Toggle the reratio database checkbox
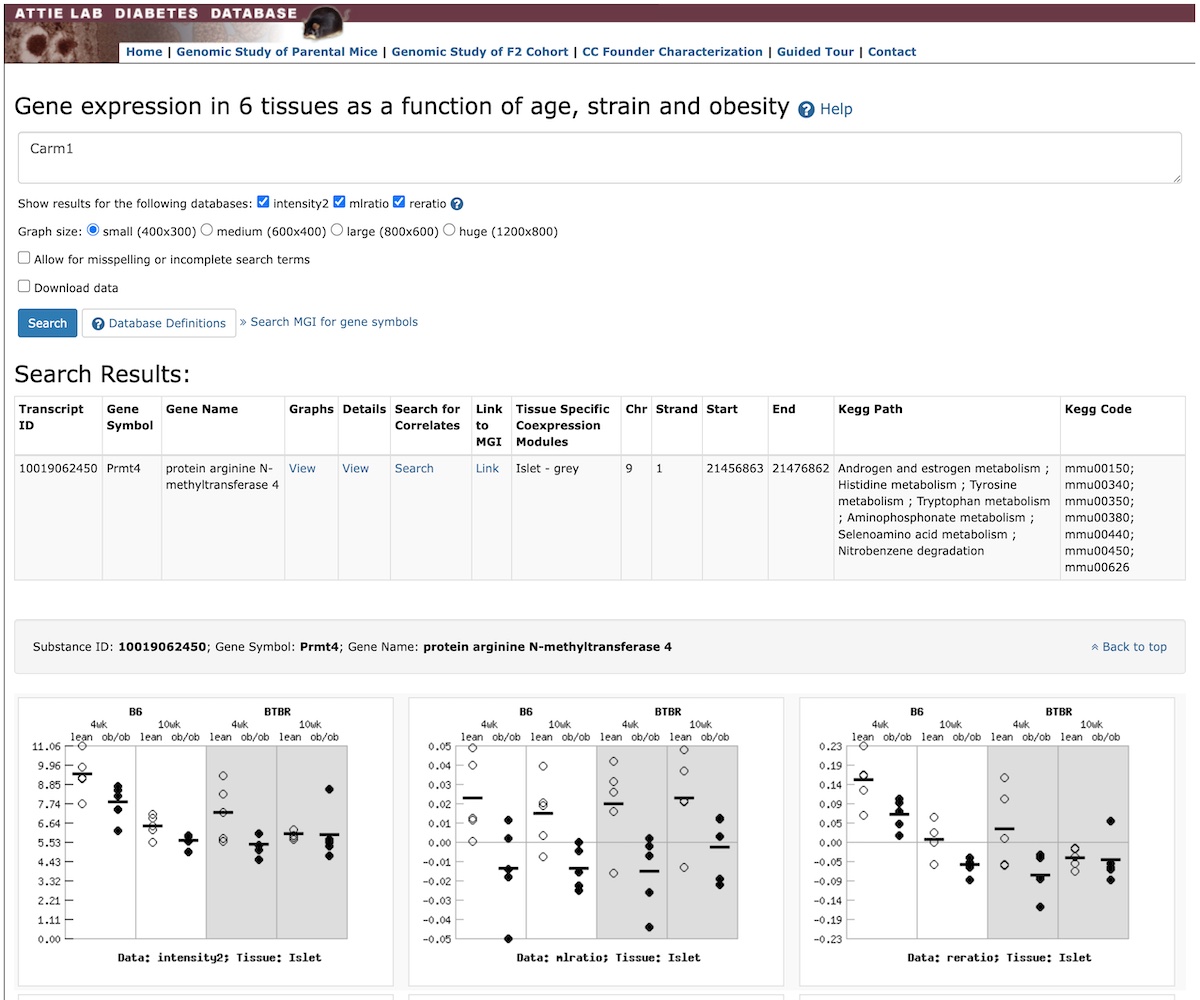1200x1000 pixels. click(399, 202)
